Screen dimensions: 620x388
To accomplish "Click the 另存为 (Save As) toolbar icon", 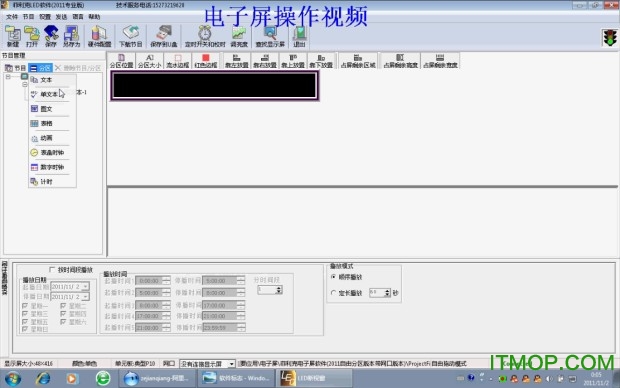I will click(x=72, y=36).
